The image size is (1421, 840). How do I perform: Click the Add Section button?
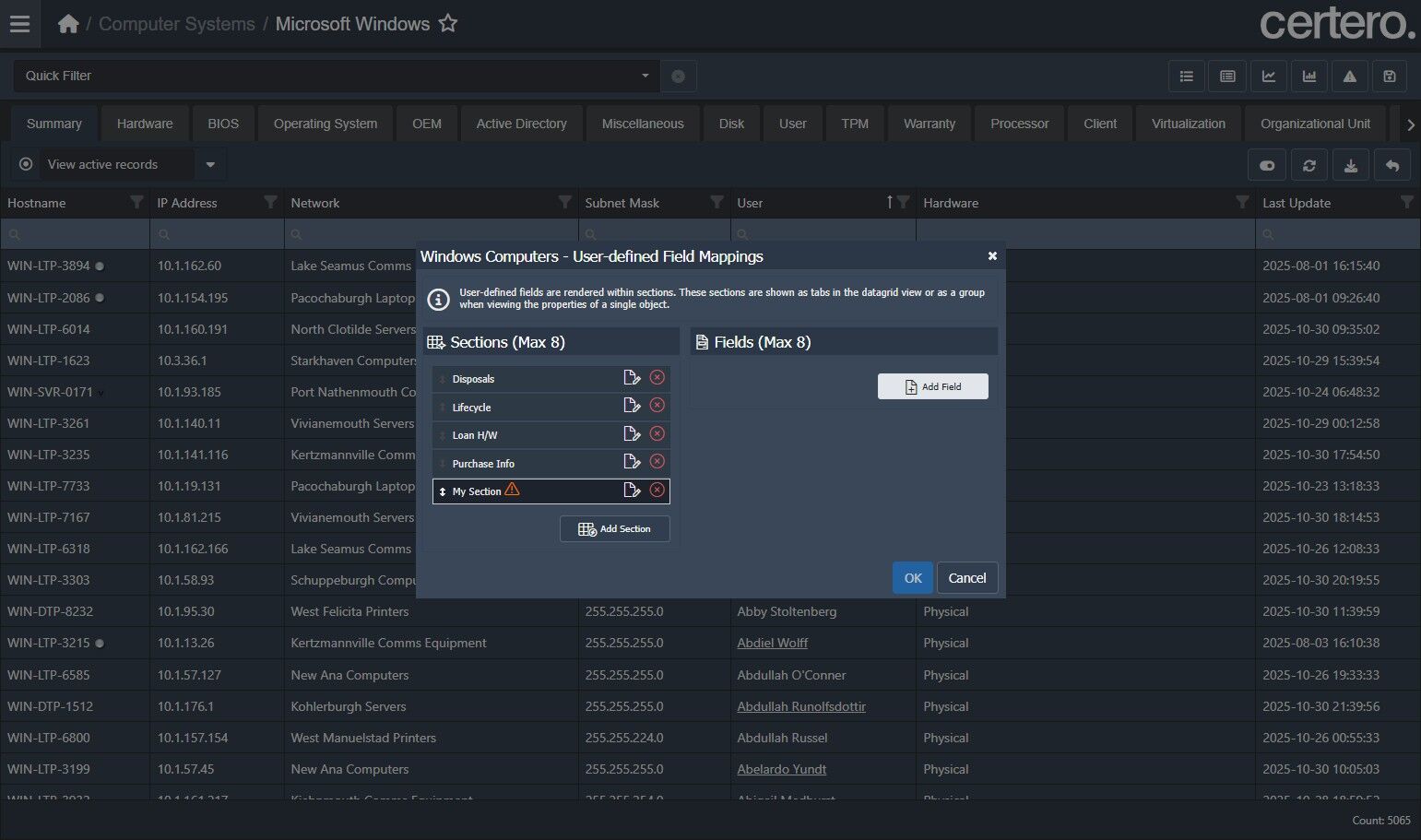coord(614,529)
